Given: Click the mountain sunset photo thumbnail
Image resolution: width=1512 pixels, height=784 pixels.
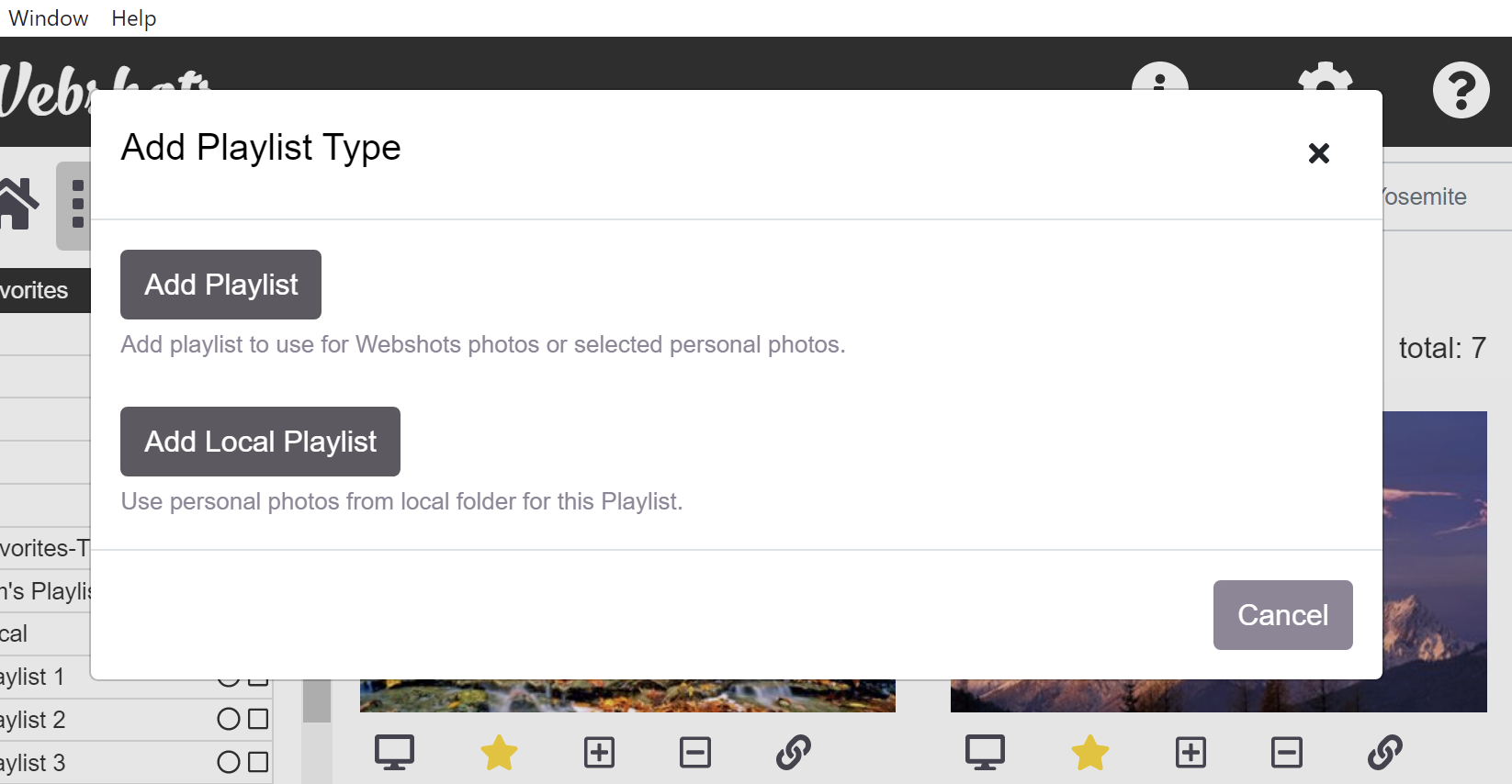Looking at the screenshot, I should click(1434, 551).
